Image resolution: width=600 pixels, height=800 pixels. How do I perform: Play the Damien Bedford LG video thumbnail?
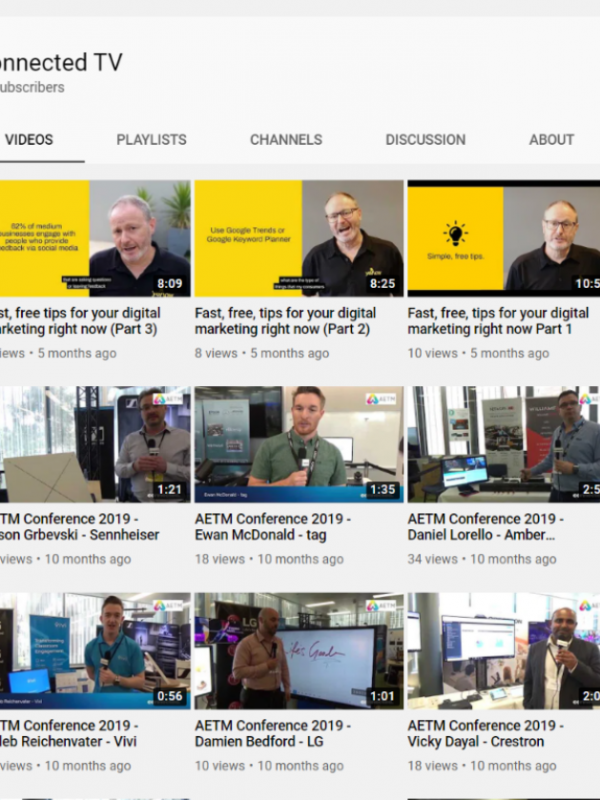tap(299, 651)
